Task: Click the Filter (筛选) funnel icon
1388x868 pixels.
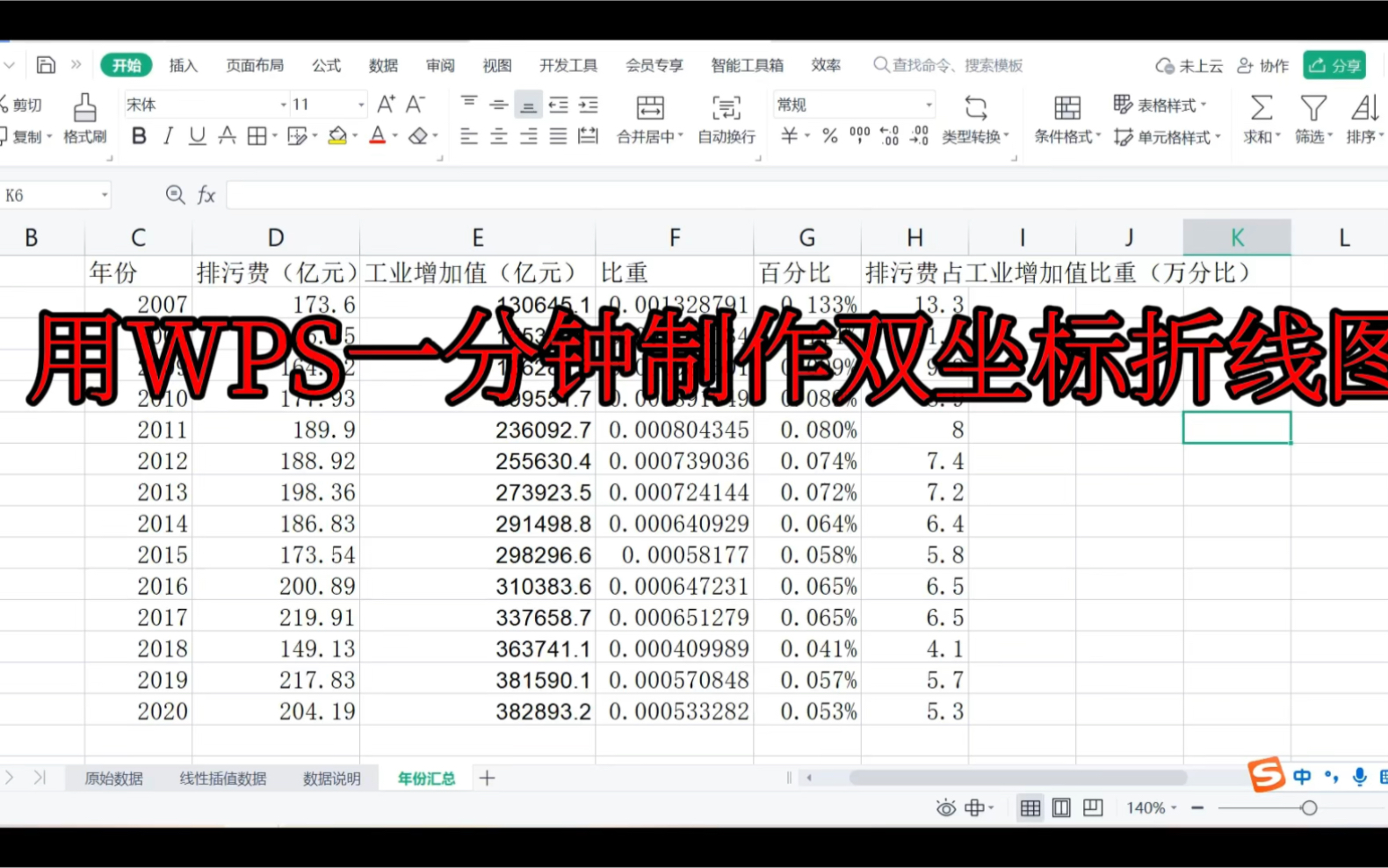Action: (1313, 108)
